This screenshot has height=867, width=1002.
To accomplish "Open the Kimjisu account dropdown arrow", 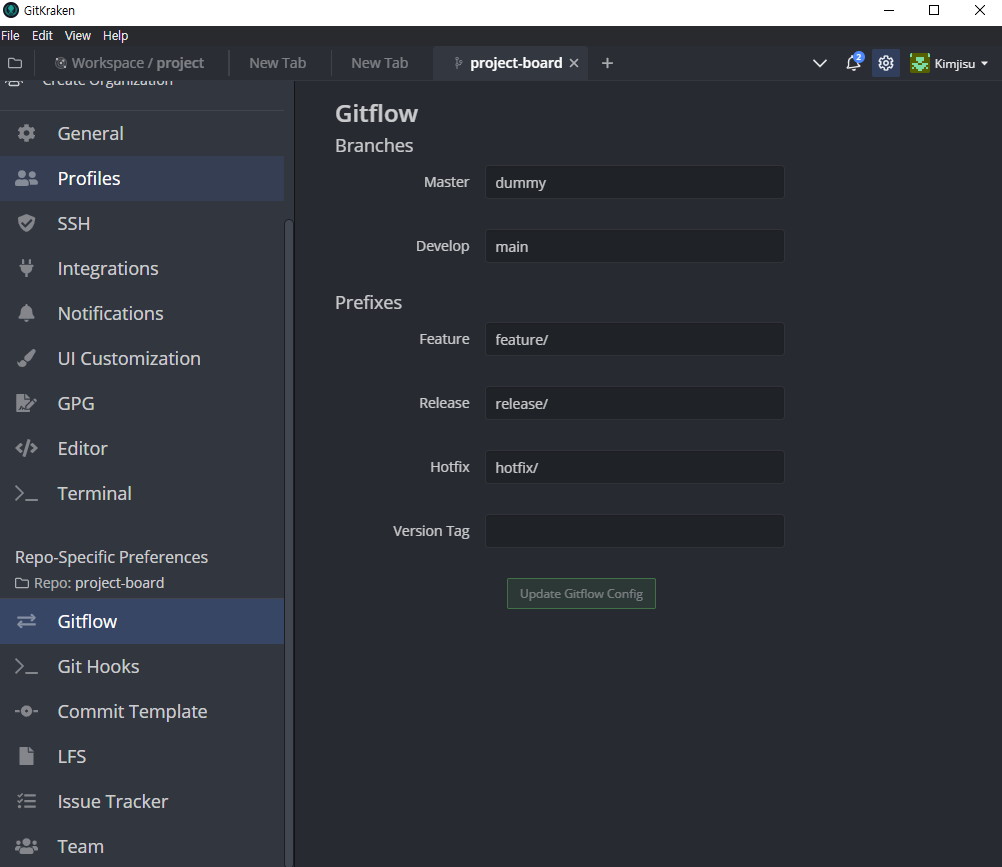I will (x=984, y=63).
